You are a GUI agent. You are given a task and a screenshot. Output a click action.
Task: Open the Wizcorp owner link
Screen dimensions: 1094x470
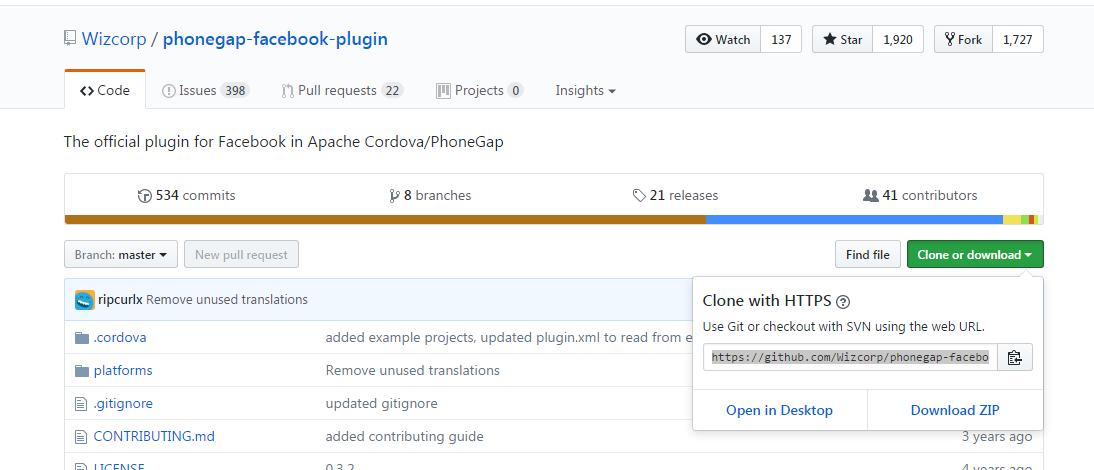[114, 39]
